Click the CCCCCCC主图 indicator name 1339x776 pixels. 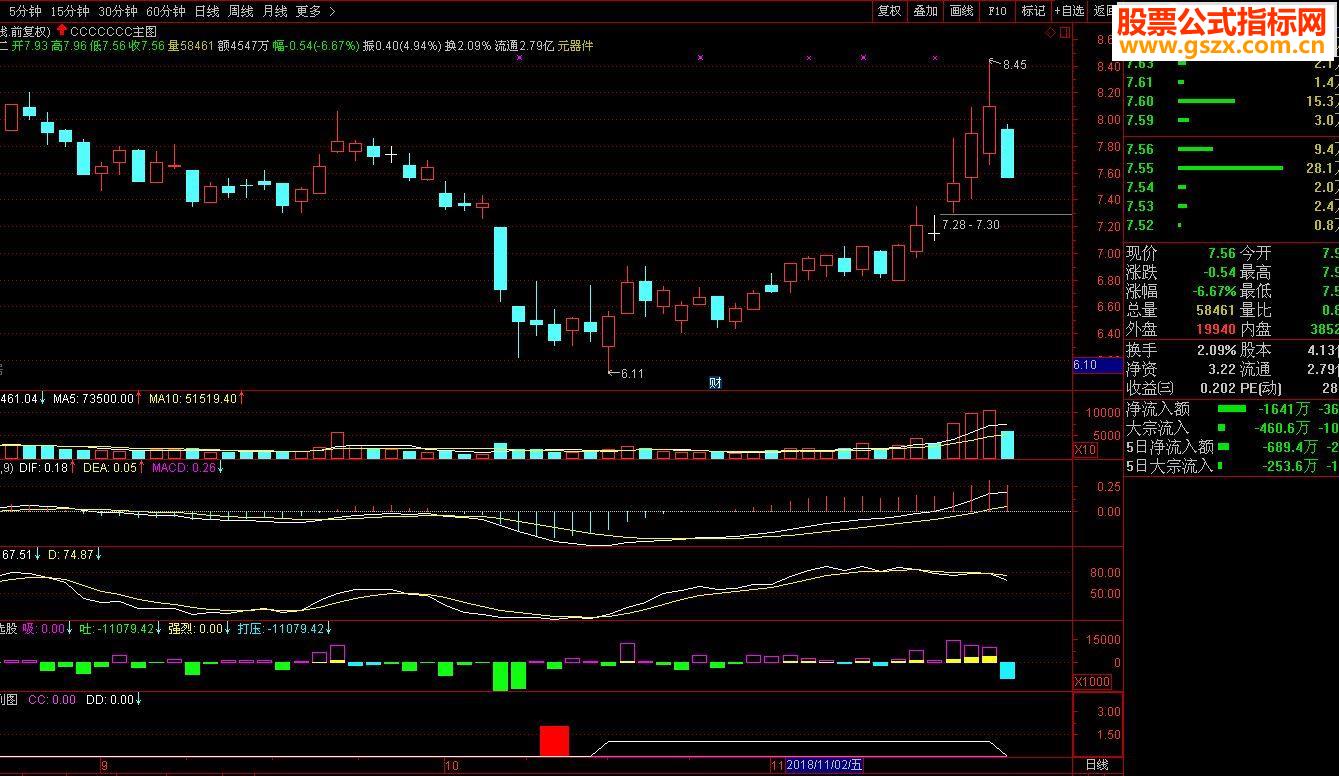click(114, 31)
